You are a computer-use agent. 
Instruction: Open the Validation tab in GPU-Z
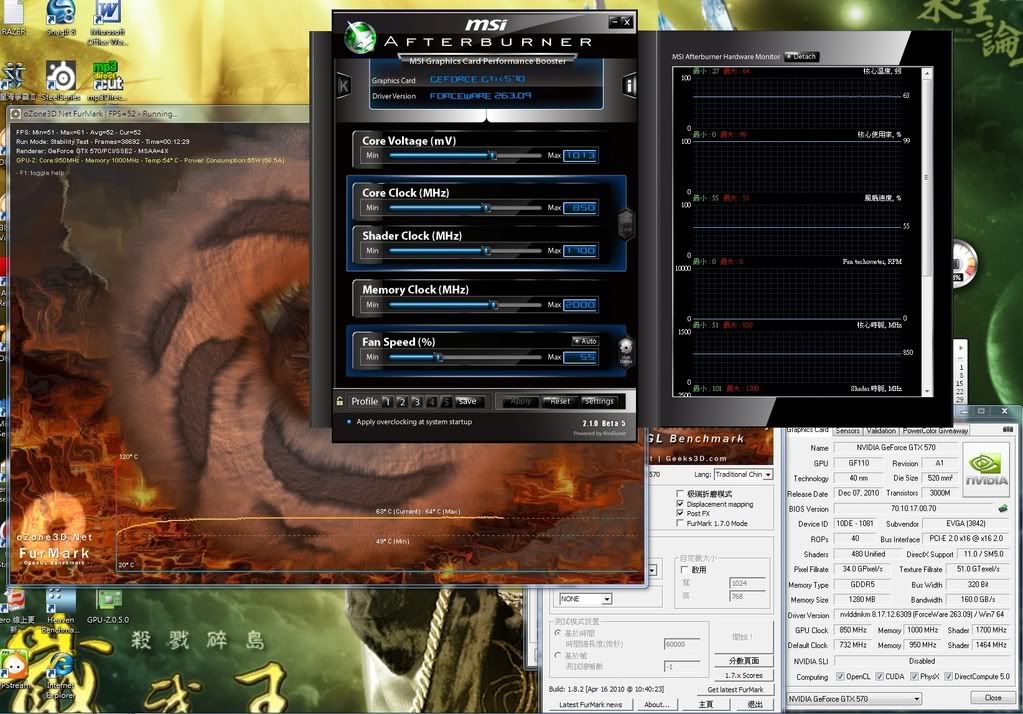[881, 431]
